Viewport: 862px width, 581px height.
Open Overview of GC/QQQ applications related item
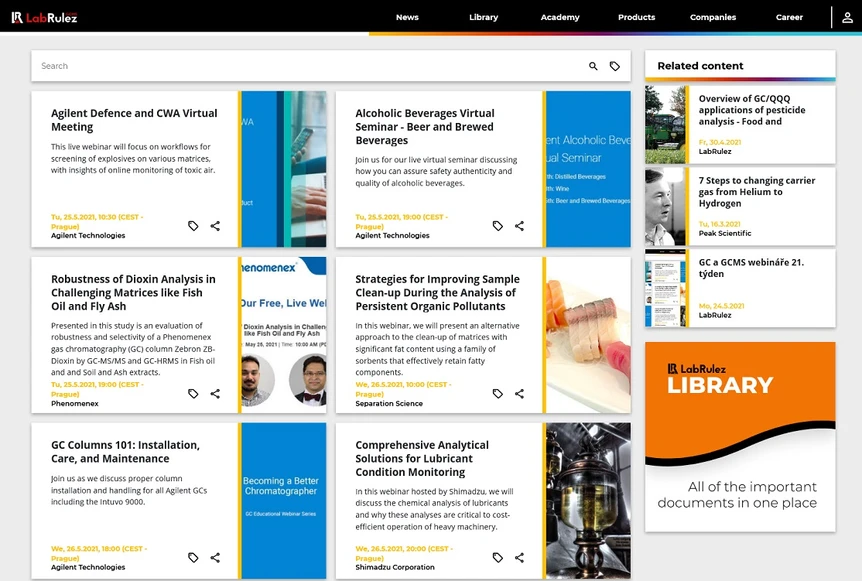pyautogui.click(x=752, y=110)
